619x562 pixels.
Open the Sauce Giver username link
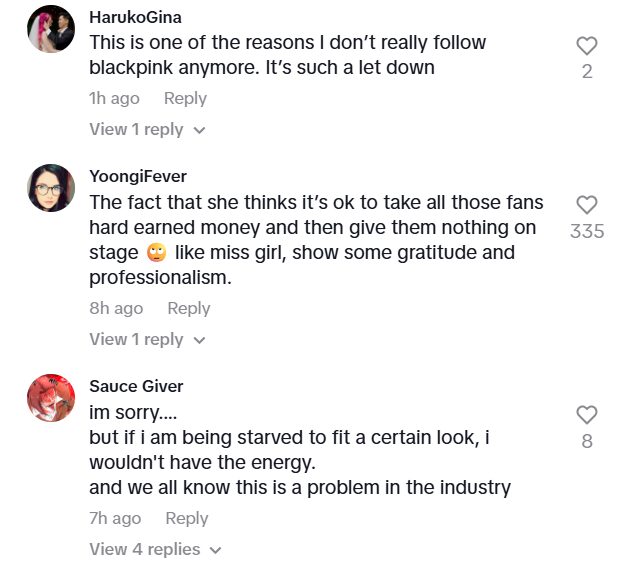pos(136,386)
